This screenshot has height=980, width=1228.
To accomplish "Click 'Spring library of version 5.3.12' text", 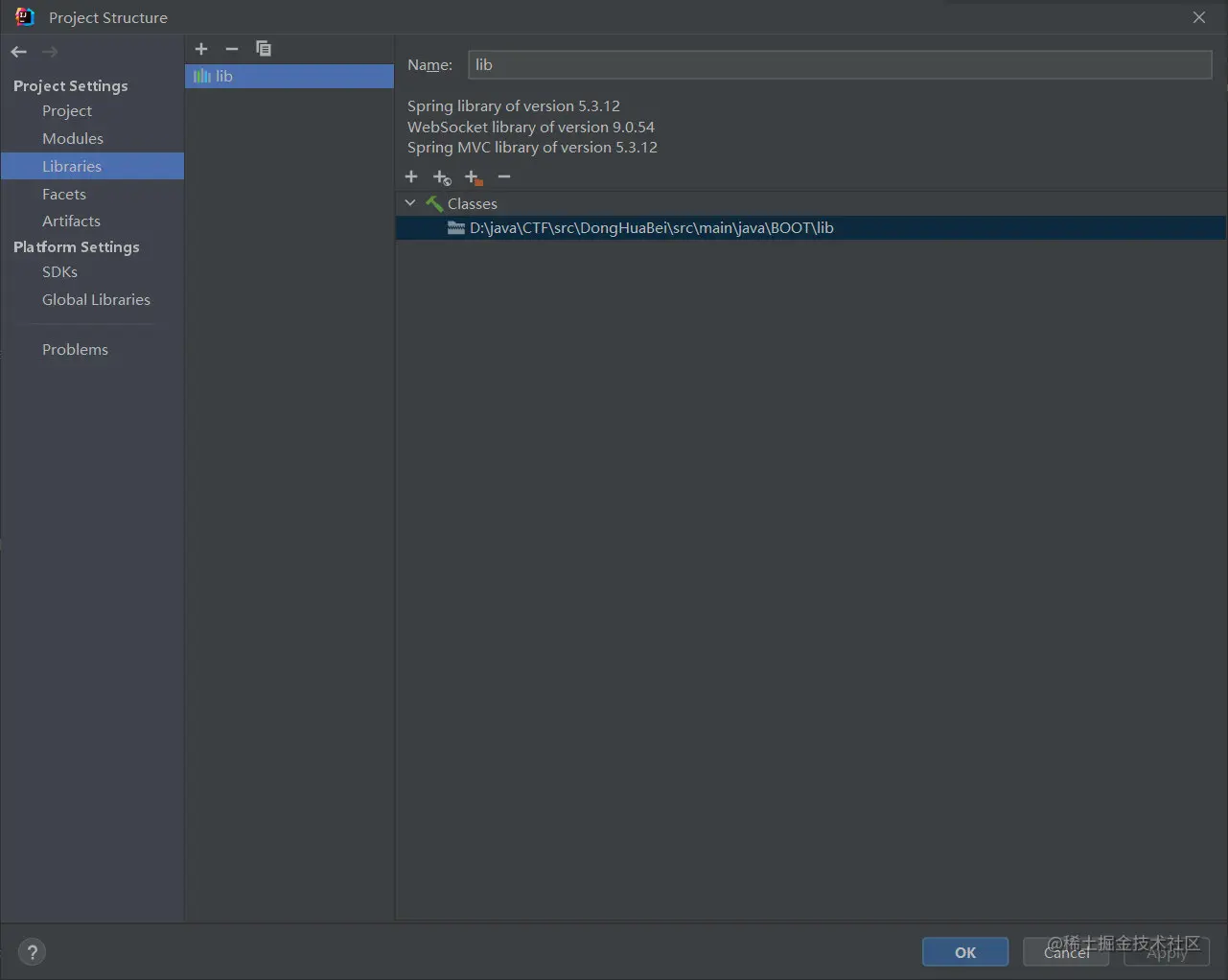I will coord(514,106).
